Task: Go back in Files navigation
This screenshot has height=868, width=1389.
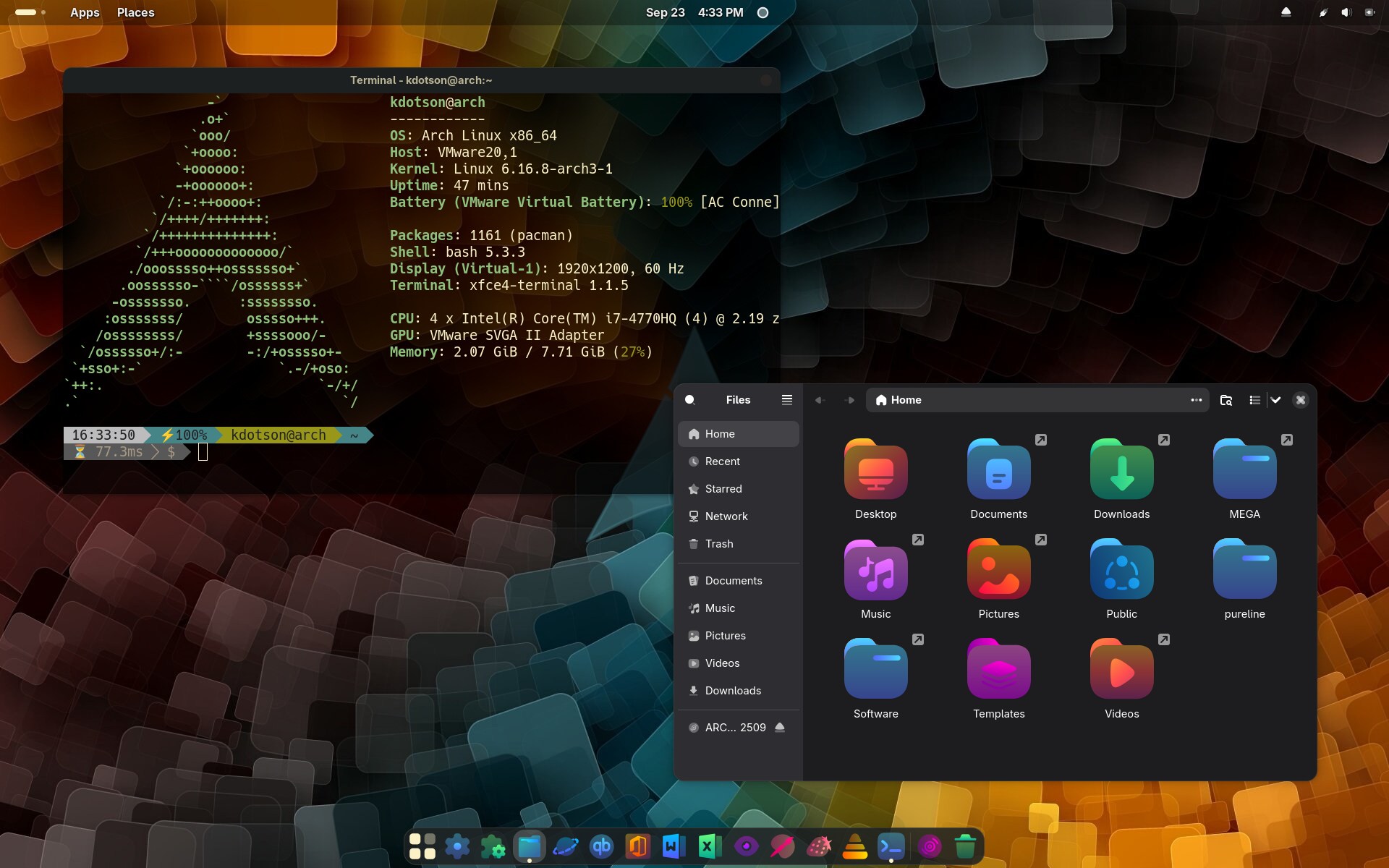Action: [x=820, y=400]
